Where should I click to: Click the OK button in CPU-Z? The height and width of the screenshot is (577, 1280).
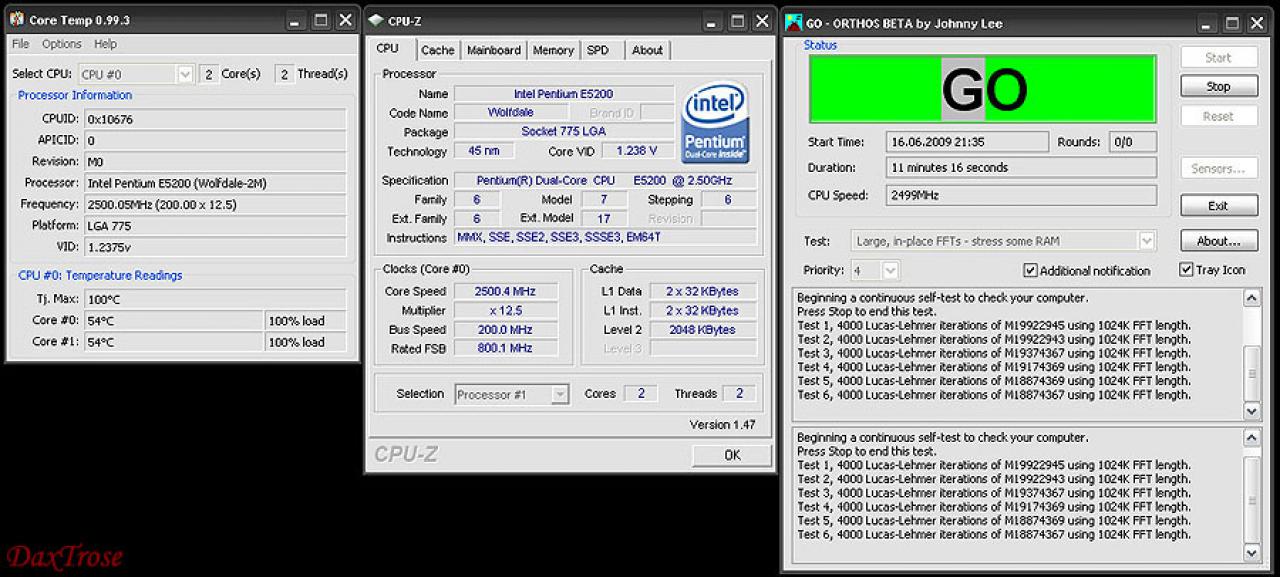[x=732, y=455]
